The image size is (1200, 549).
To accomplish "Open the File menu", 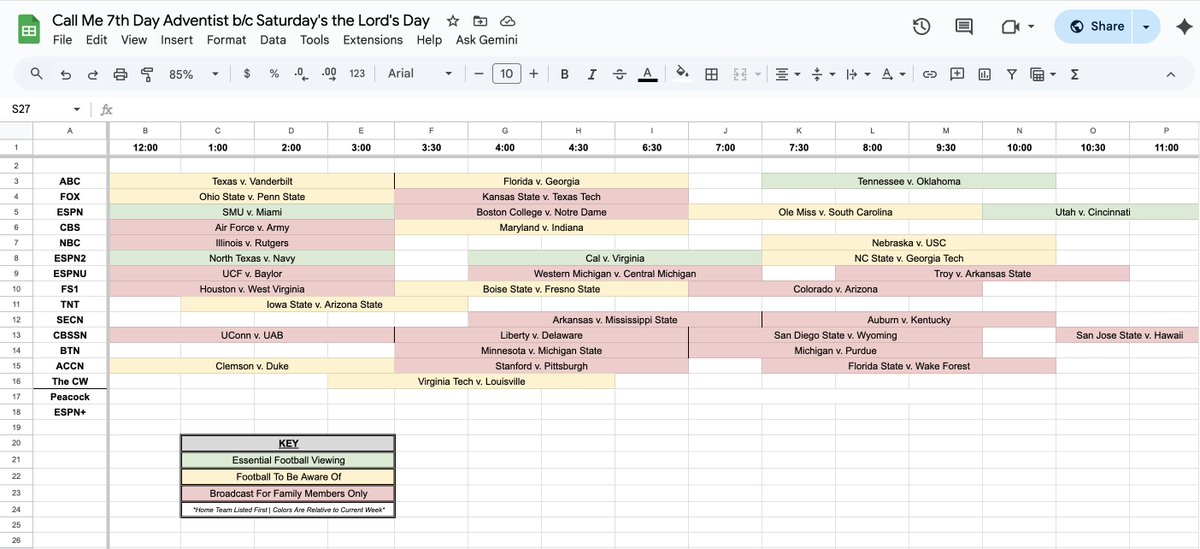I will point(62,40).
